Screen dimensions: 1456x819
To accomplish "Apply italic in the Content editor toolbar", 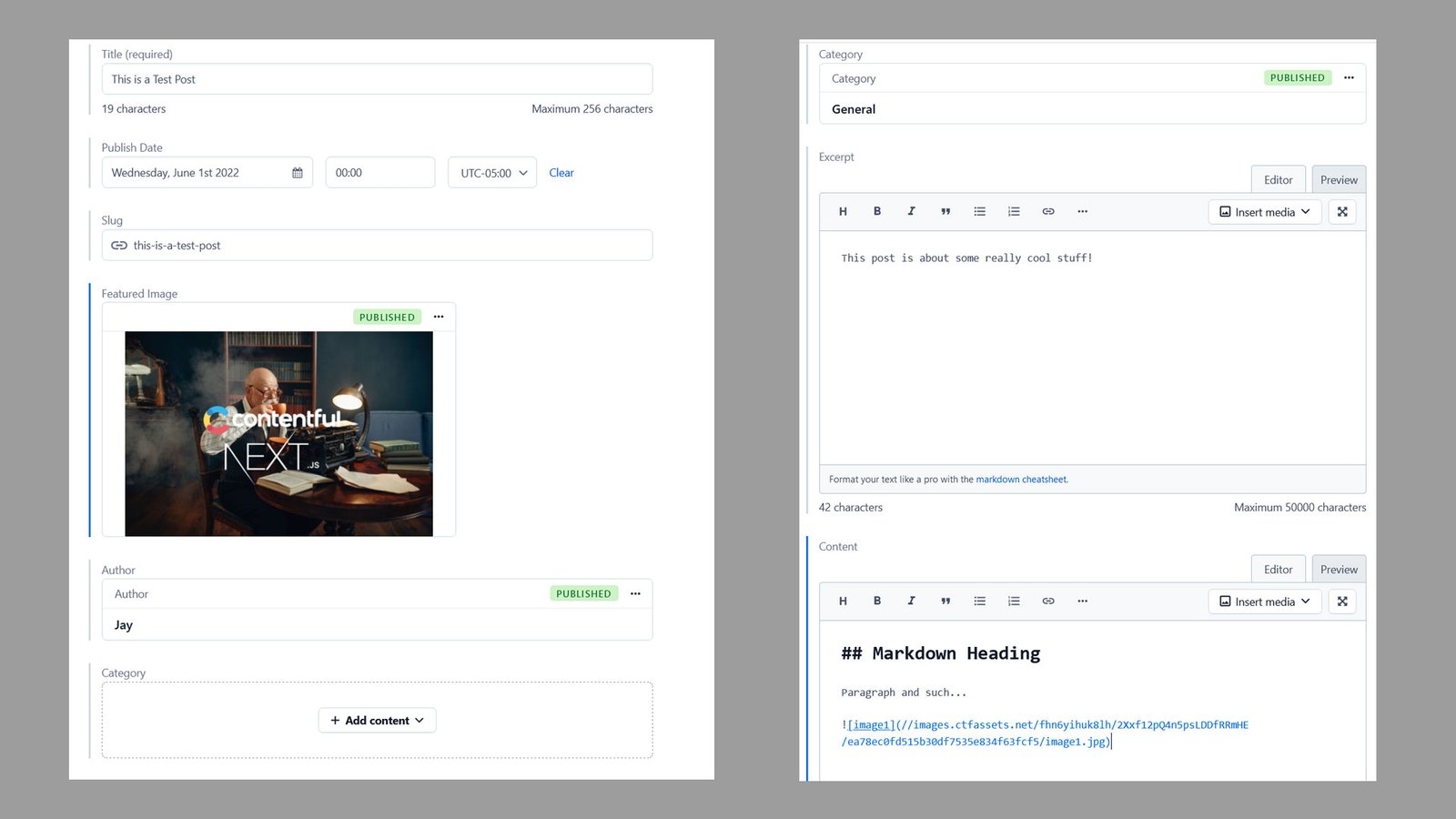I will tap(911, 601).
